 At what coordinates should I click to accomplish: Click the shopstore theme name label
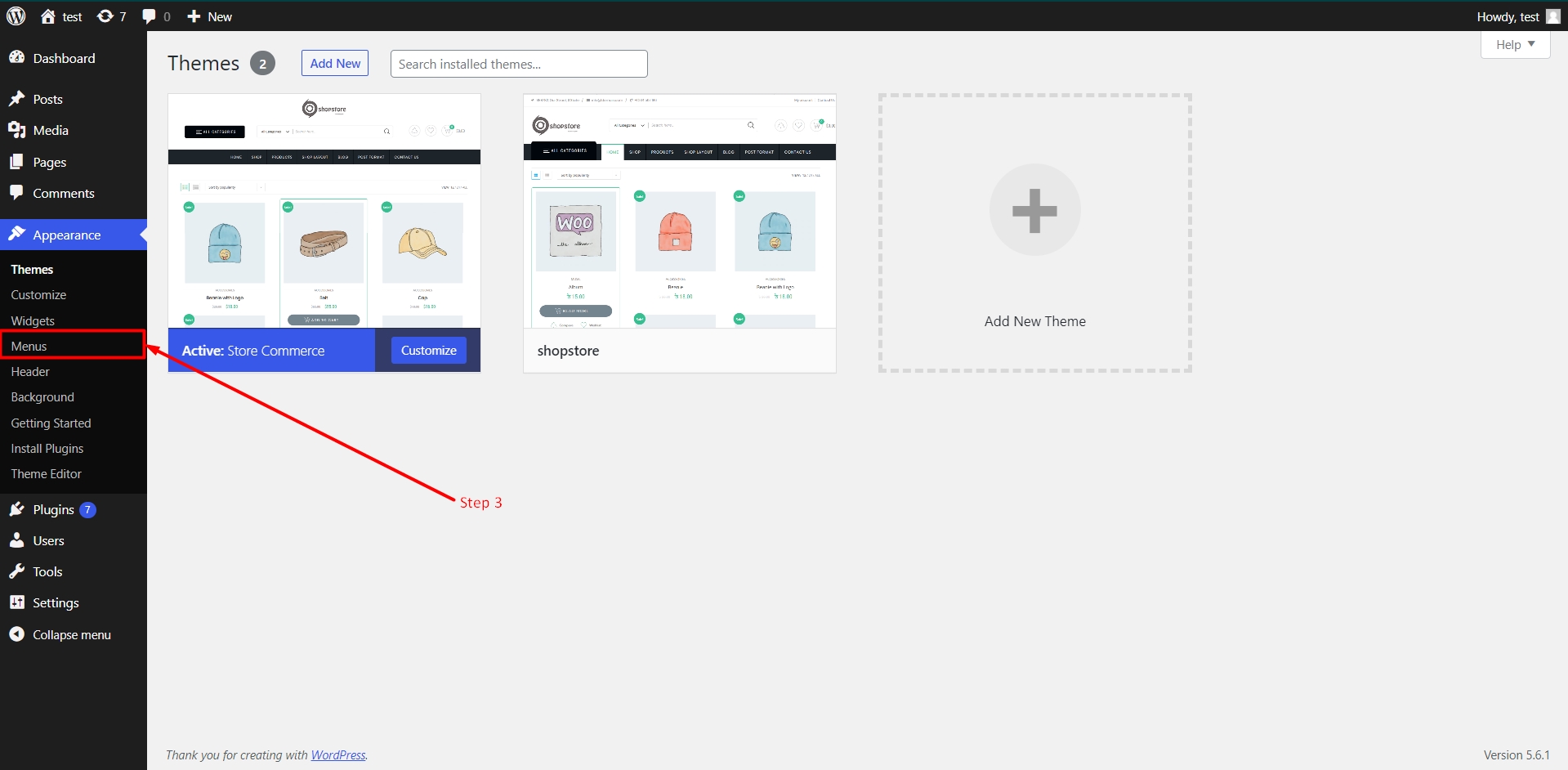(568, 351)
